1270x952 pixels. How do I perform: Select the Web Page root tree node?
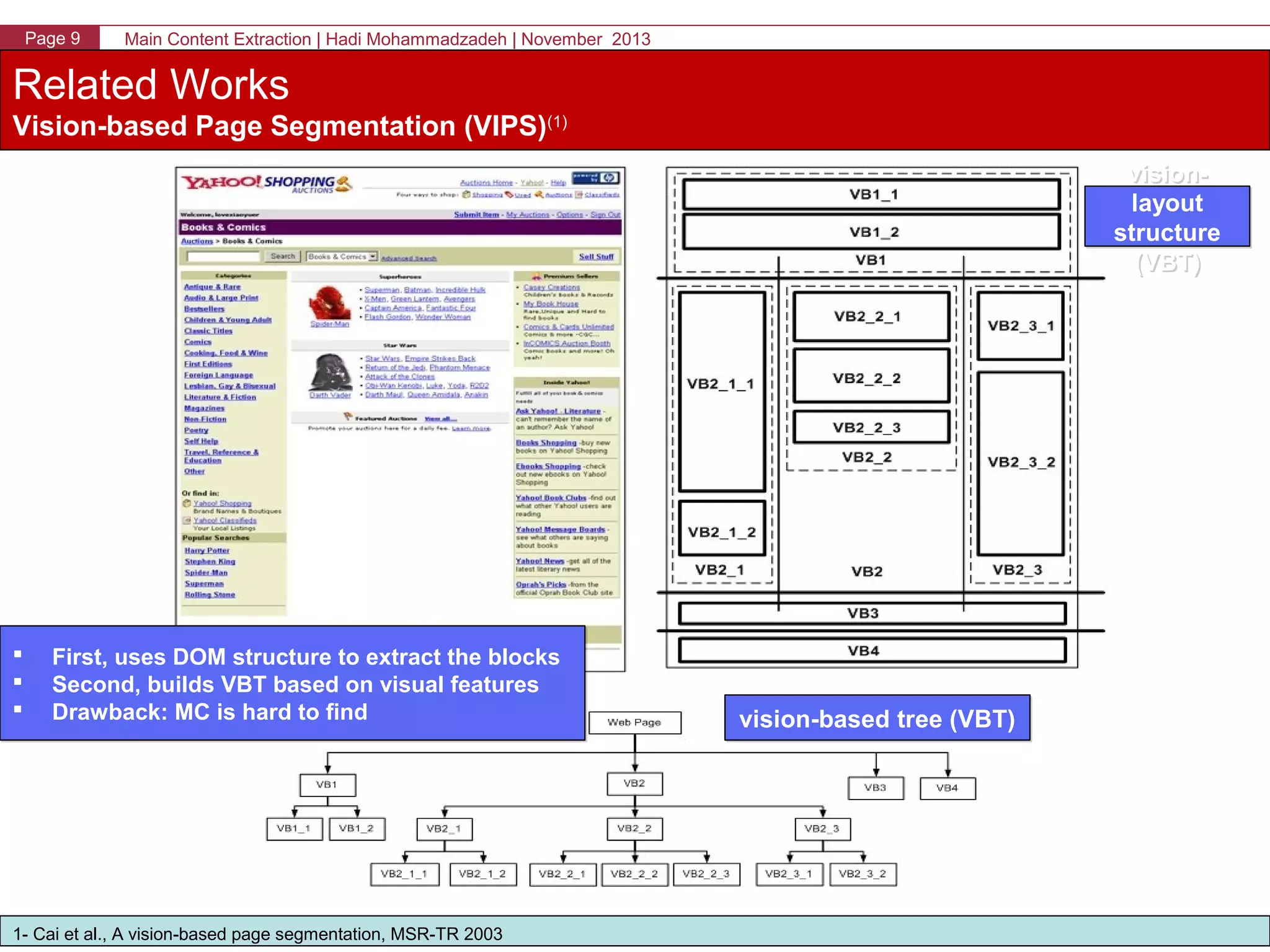[634, 723]
